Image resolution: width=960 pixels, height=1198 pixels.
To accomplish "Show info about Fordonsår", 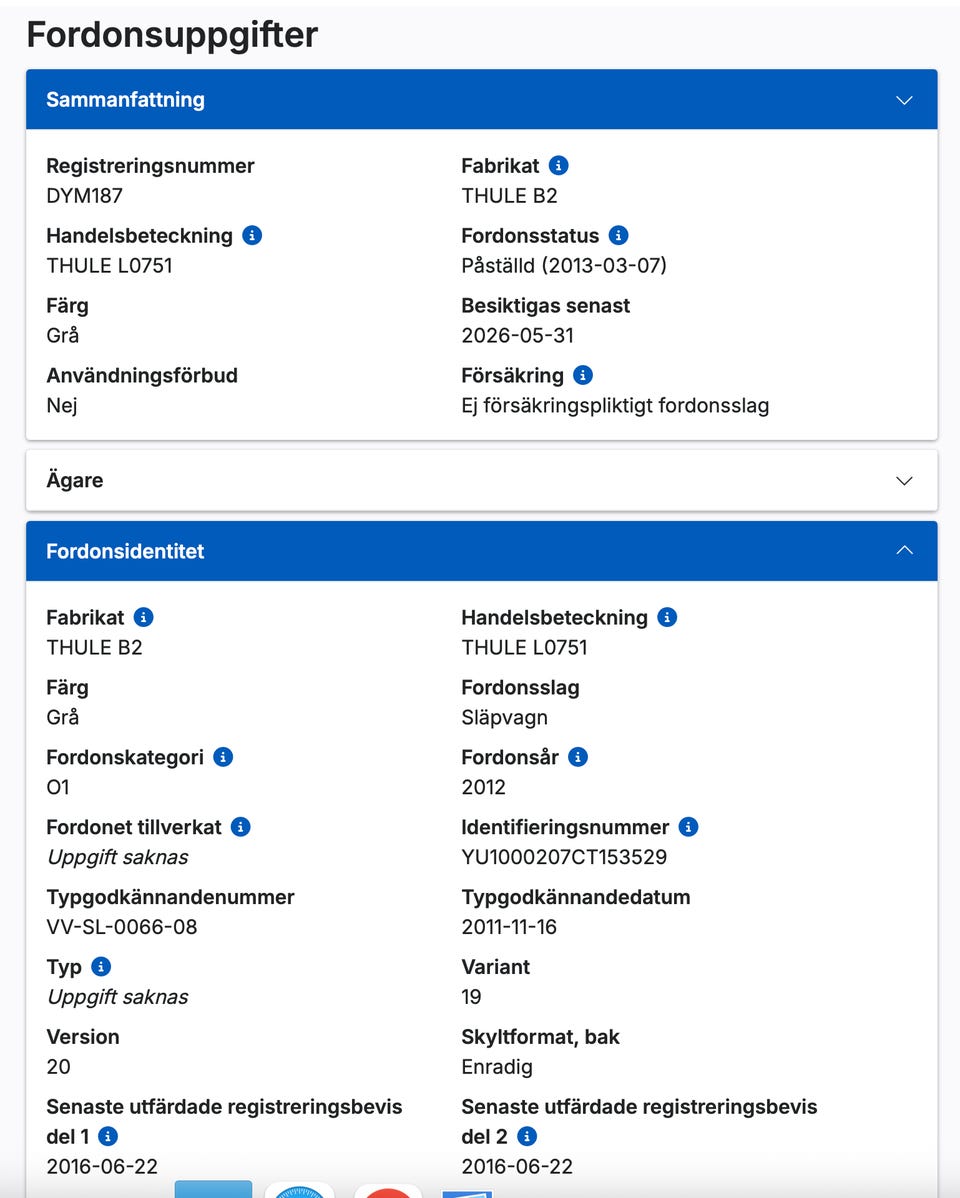I will pyautogui.click(x=578, y=757).
